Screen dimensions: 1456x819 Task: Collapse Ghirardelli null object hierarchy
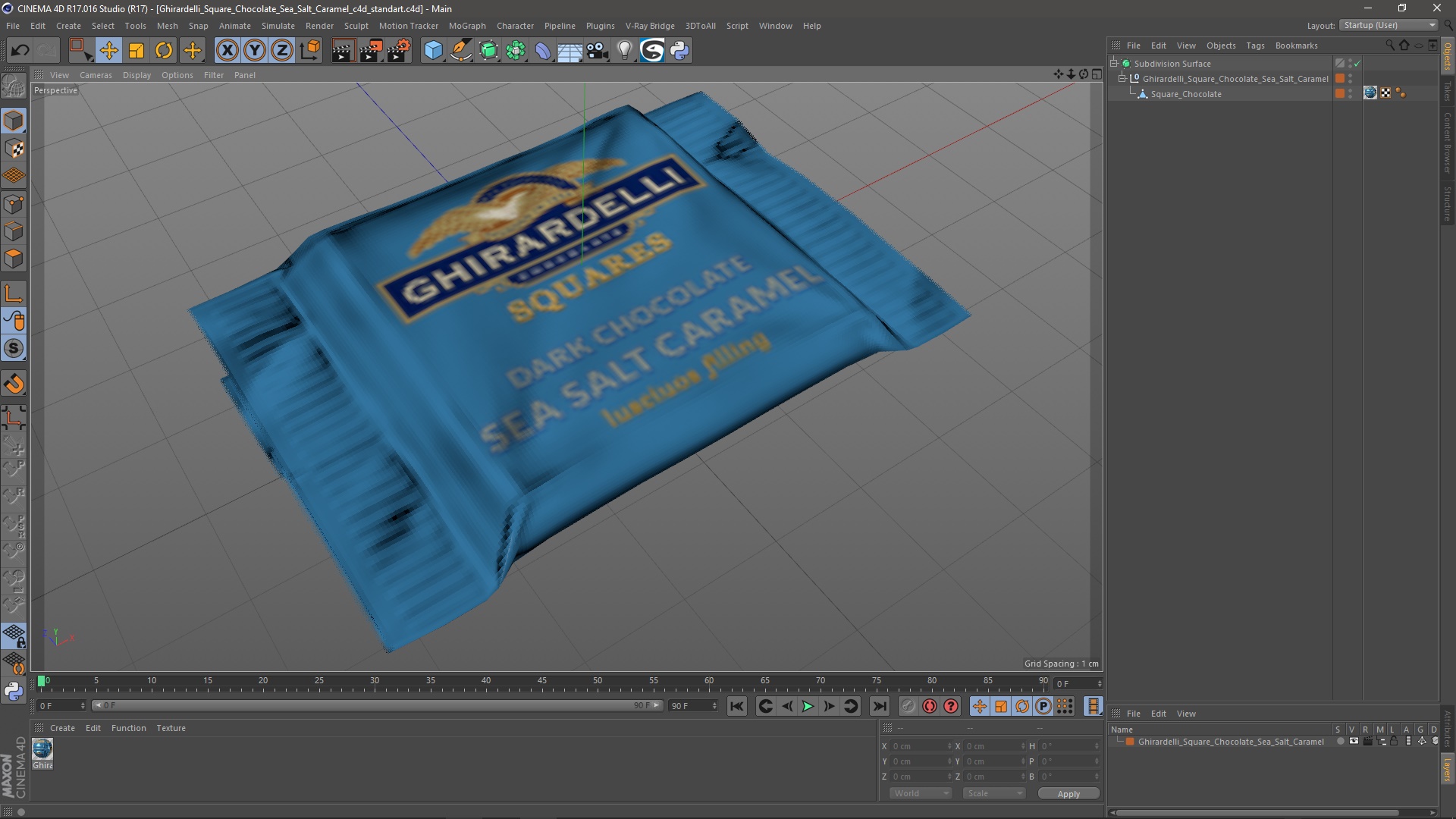(1122, 78)
